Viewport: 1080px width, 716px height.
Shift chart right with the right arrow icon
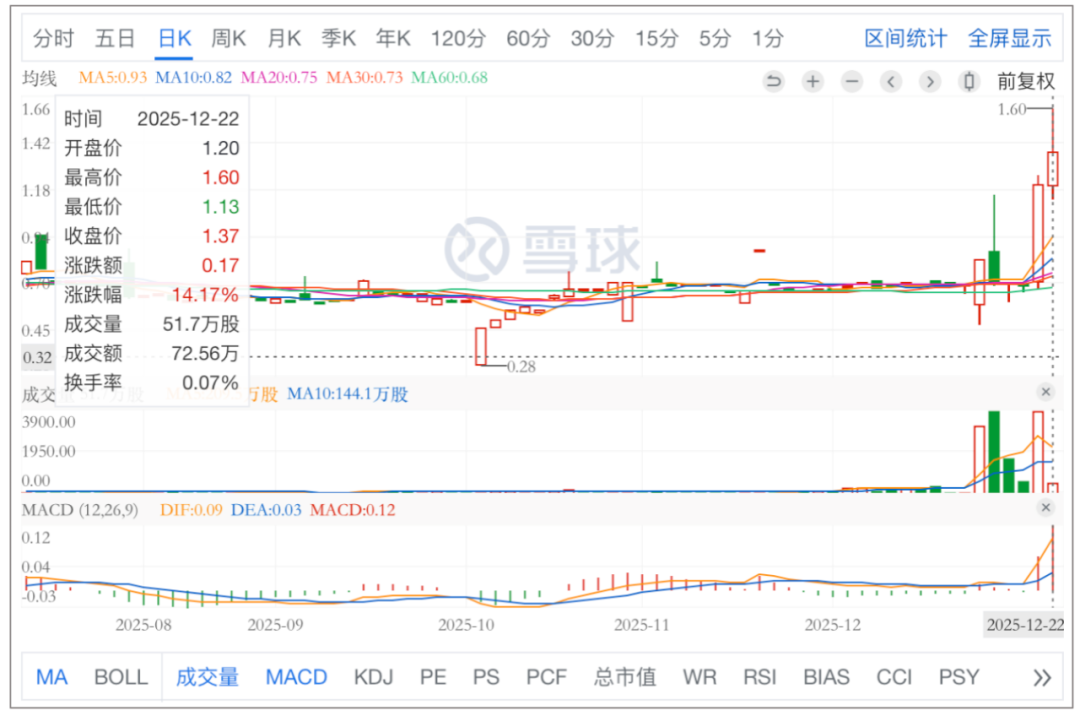tap(929, 82)
